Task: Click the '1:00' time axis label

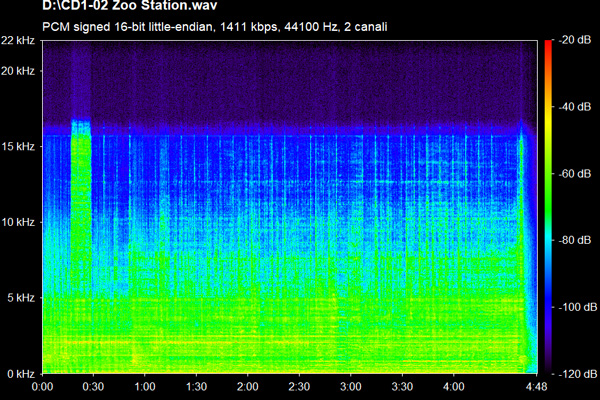Action: (145, 387)
